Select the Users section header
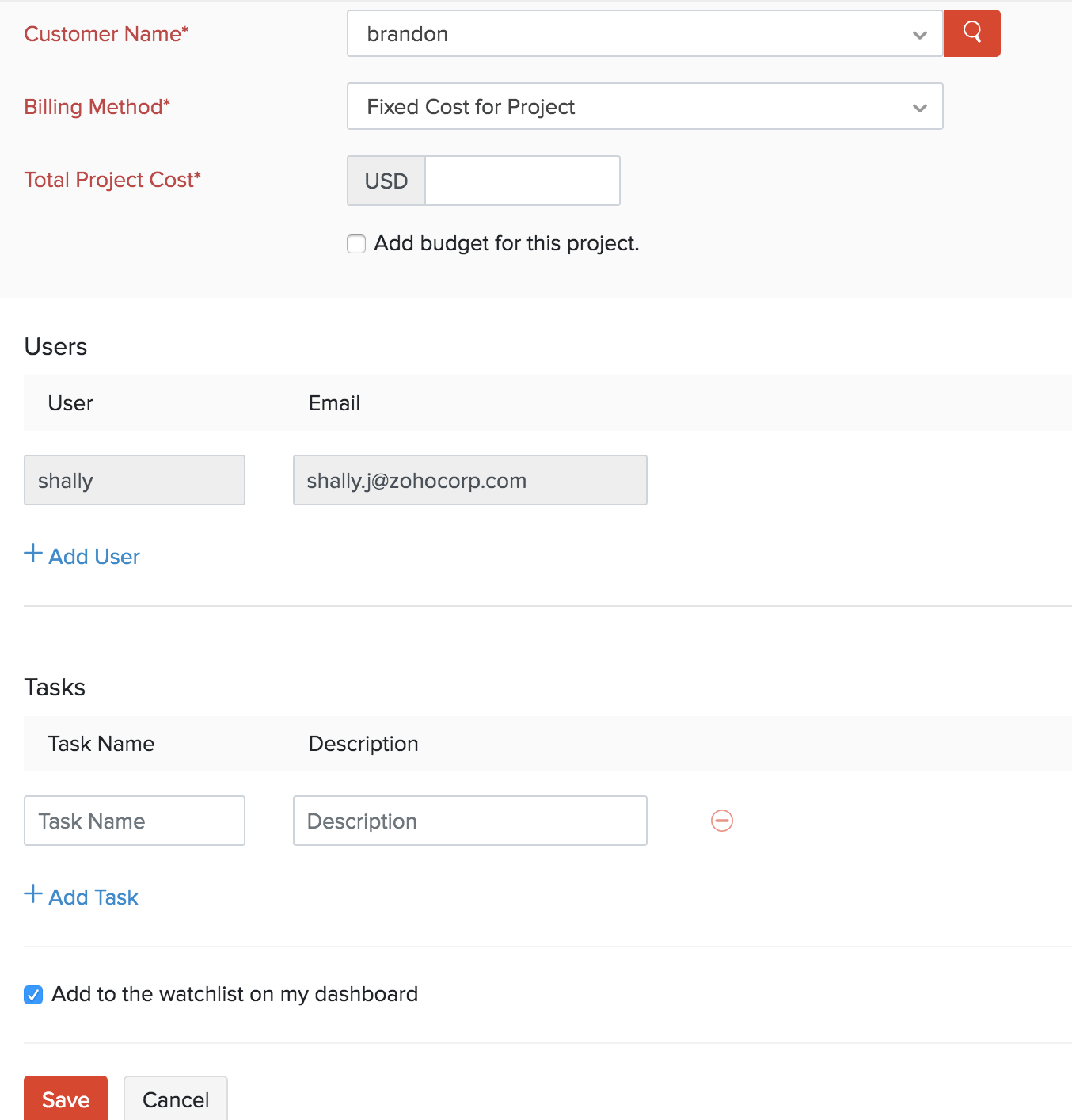 [x=55, y=347]
